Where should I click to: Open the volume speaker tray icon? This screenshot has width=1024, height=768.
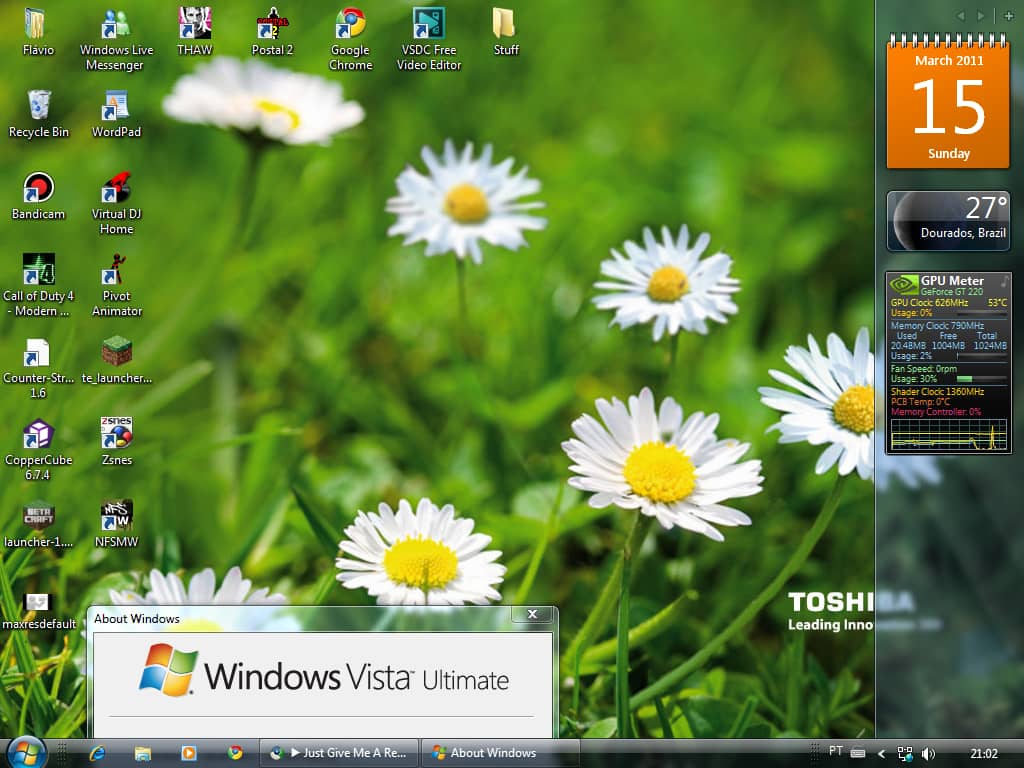tap(928, 754)
